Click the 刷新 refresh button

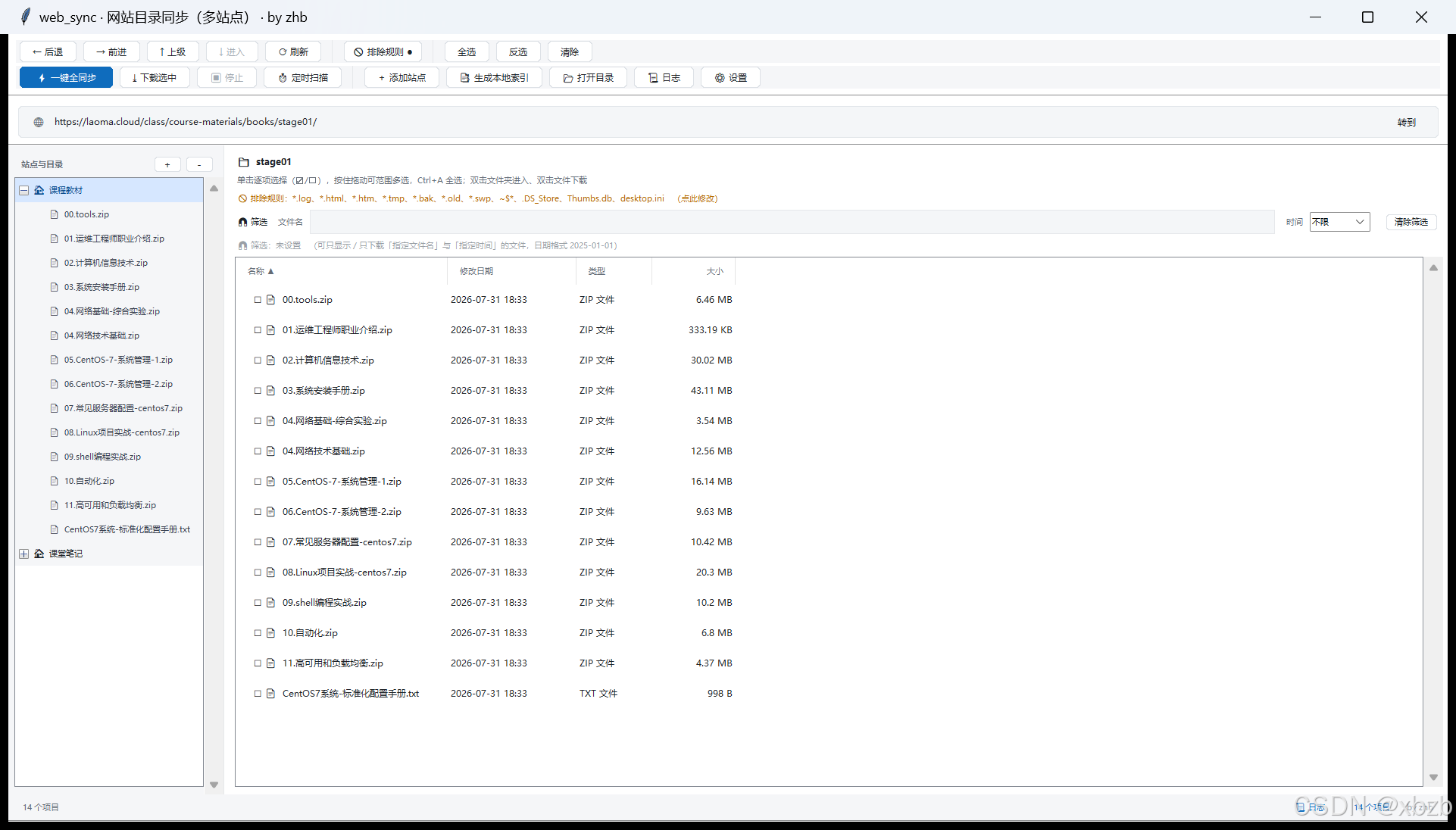293,51
